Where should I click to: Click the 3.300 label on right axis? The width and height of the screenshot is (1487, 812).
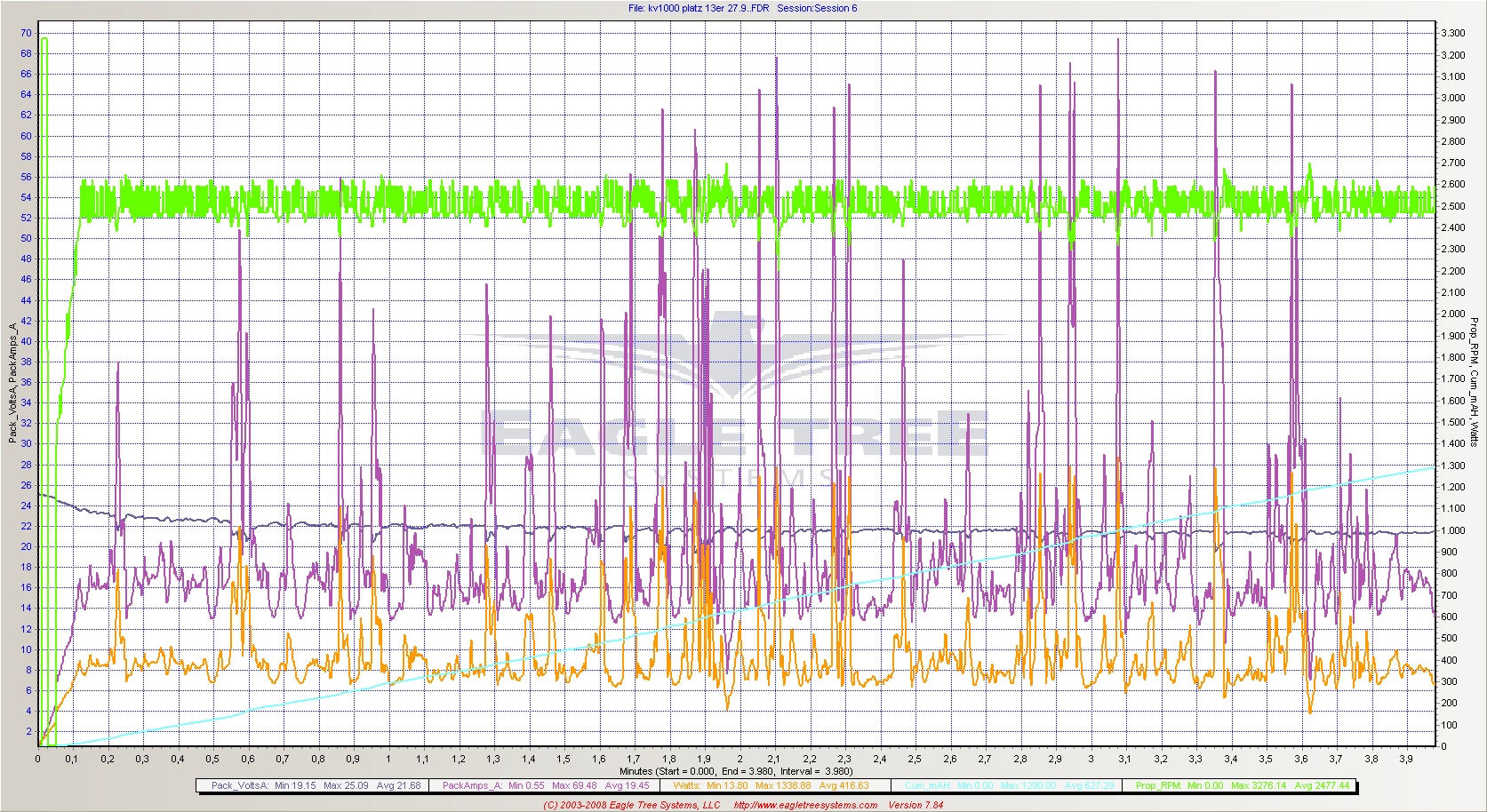(1453, 33)
